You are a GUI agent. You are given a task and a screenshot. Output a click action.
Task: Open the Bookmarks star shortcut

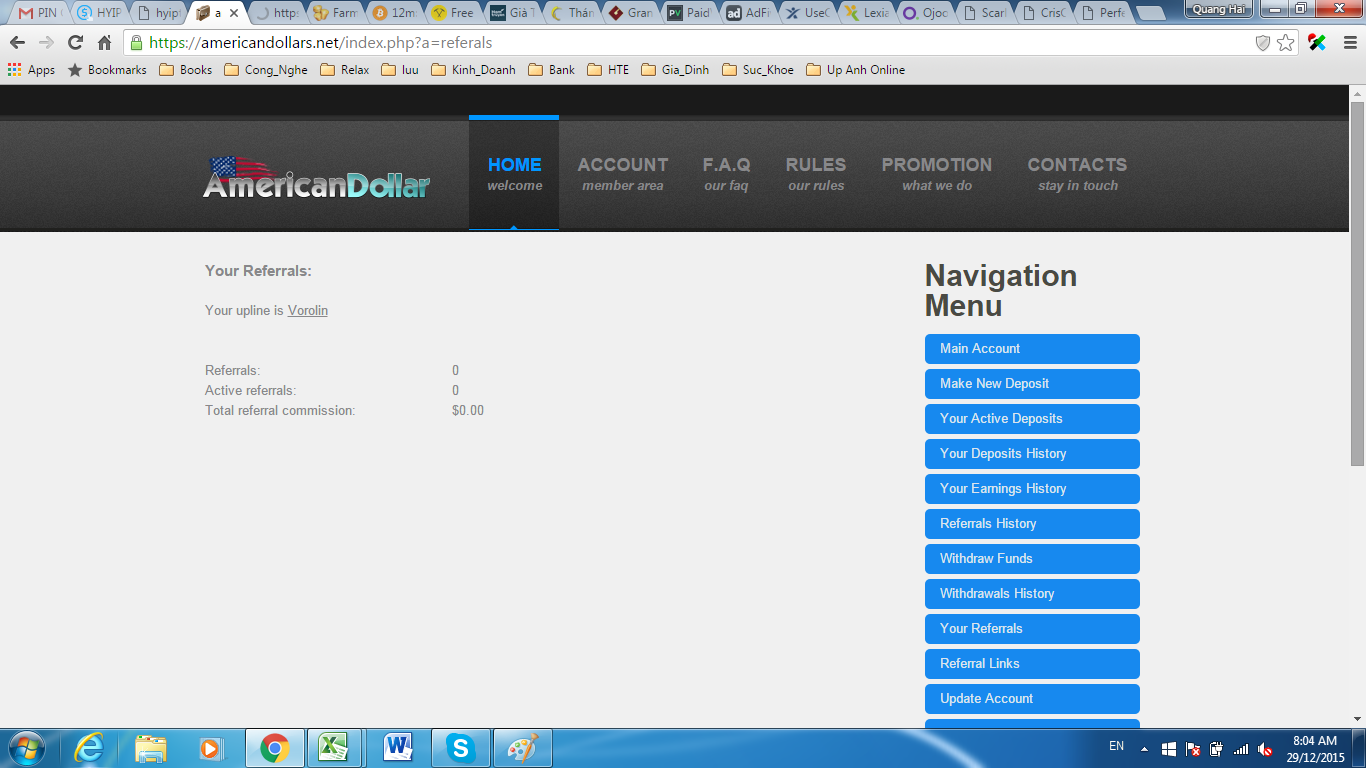tap(107, 70)
